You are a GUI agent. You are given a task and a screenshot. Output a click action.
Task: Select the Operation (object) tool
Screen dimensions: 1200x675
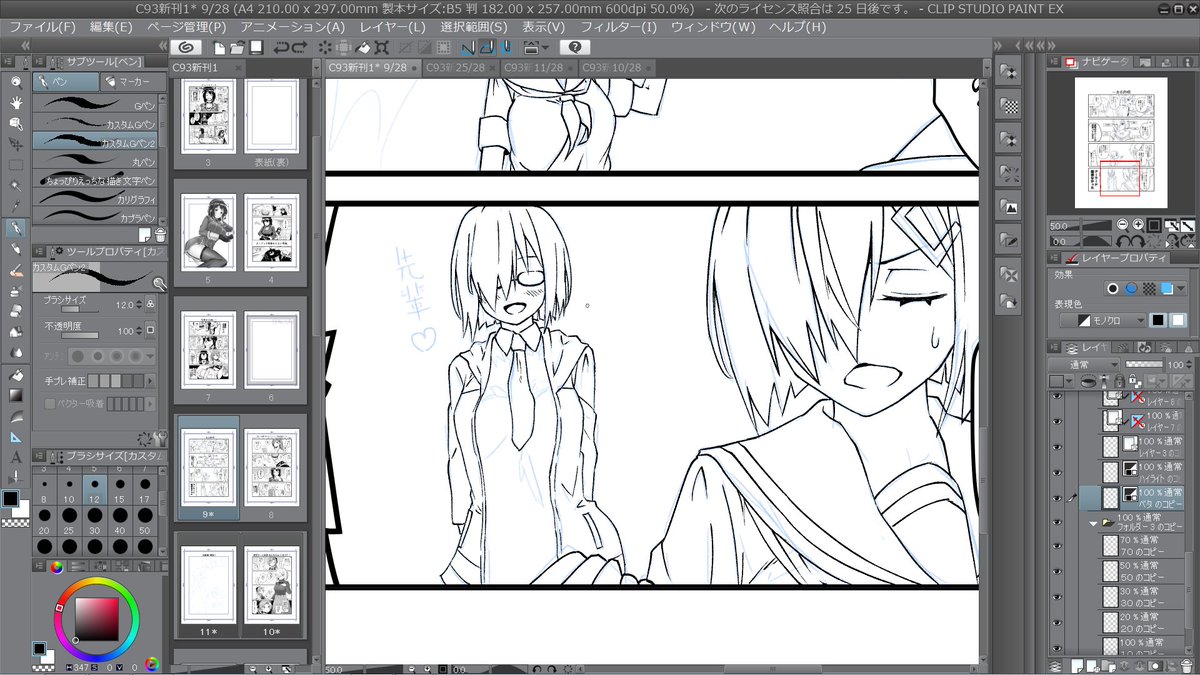[16, 123]
